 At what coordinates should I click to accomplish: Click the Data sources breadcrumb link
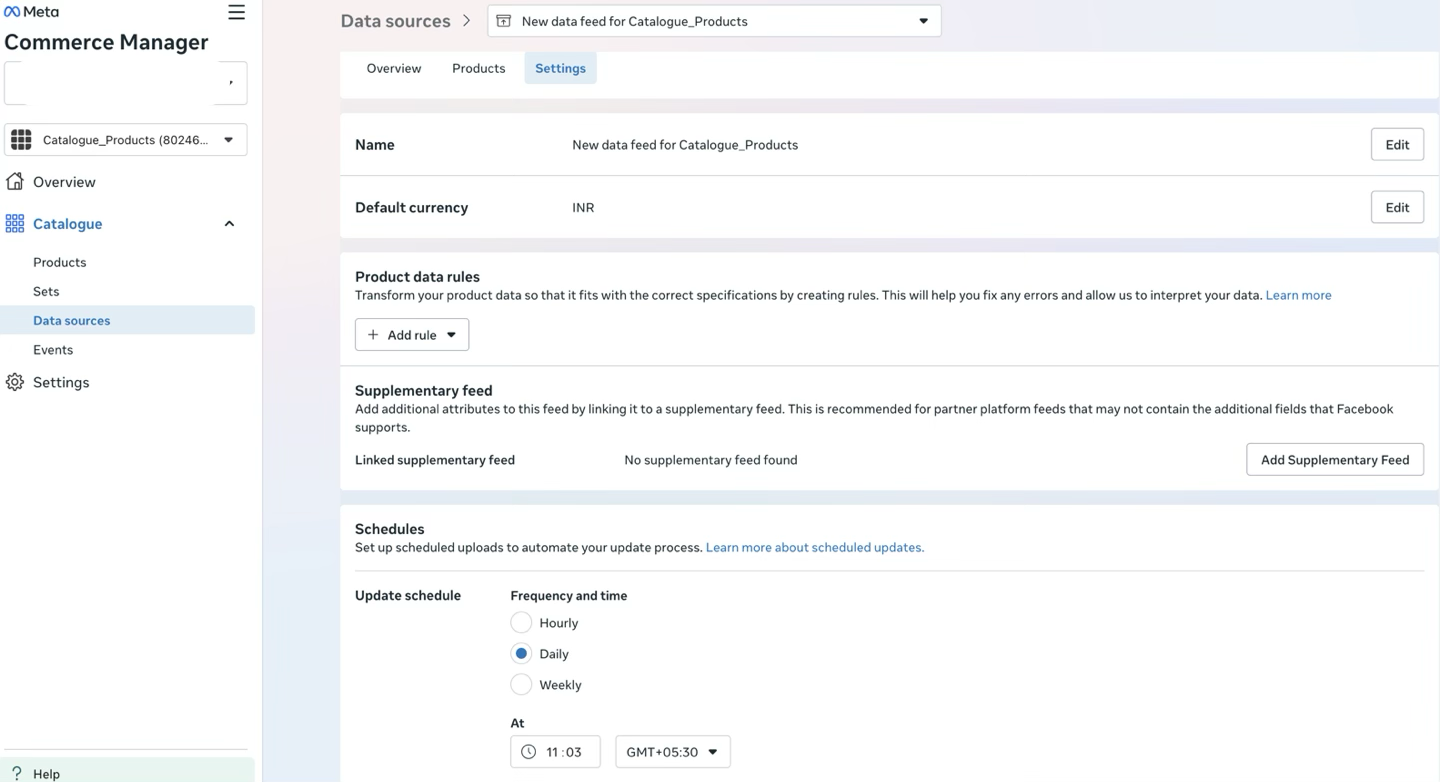coord(396,21)
